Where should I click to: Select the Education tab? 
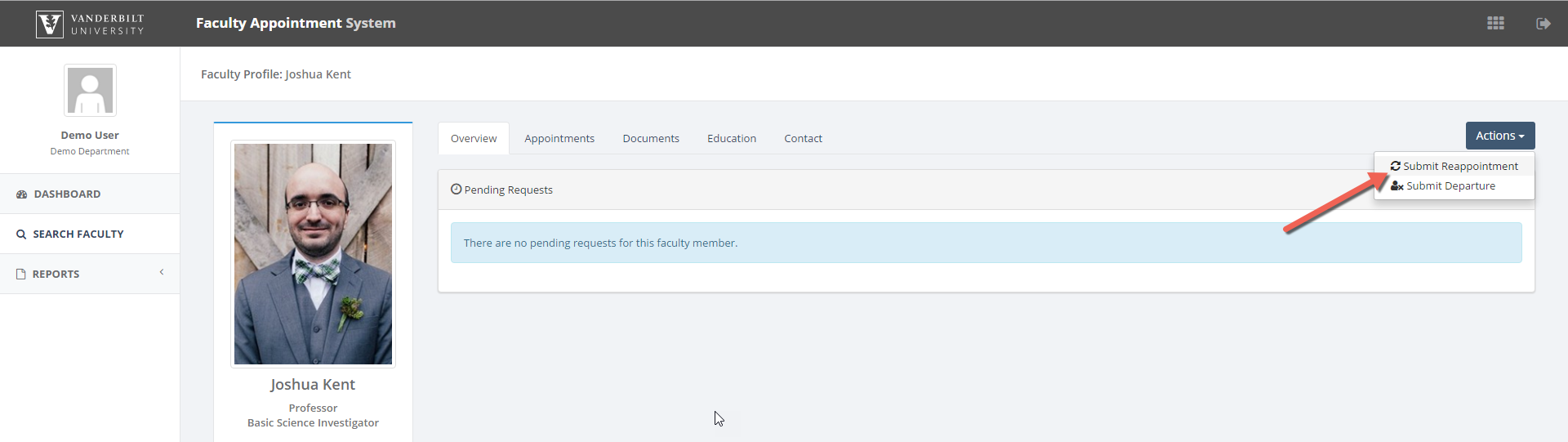click(731, 139)
